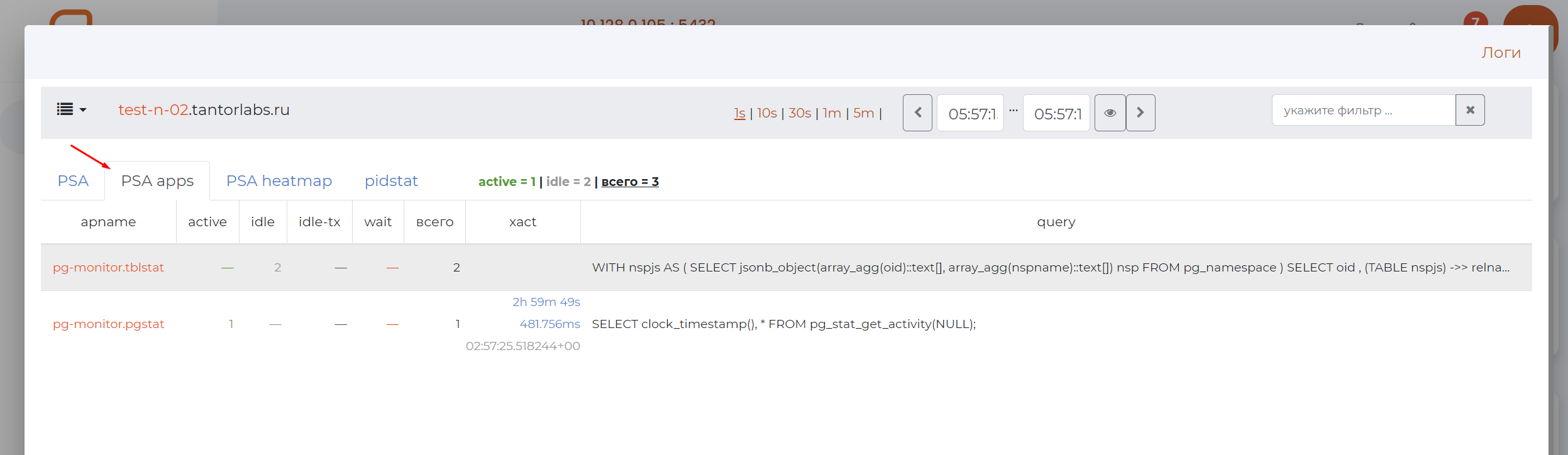Clear the filter with the X button

click(x=1470, y=111)
